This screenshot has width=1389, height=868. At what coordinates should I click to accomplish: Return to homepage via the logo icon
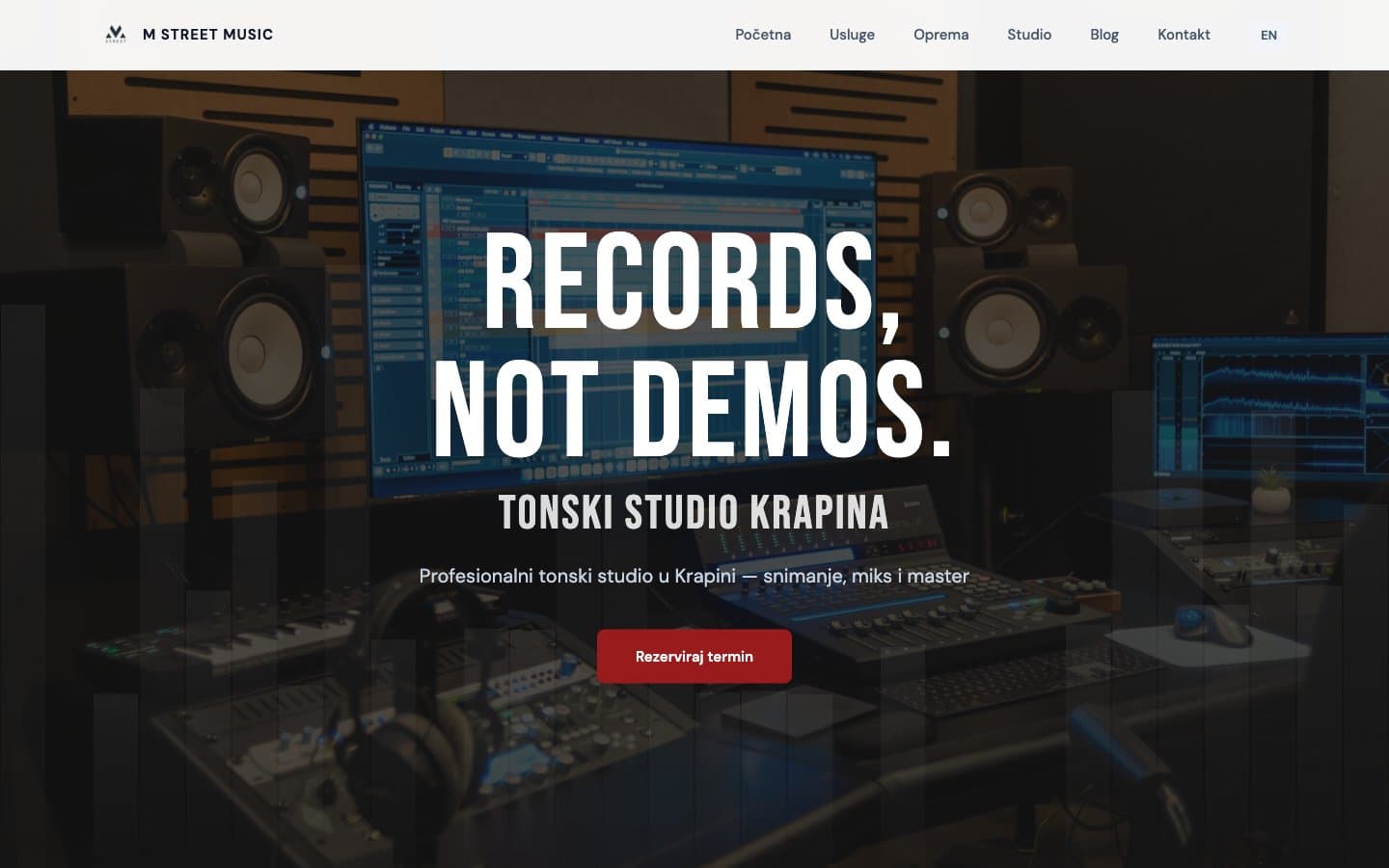(115, 33)
